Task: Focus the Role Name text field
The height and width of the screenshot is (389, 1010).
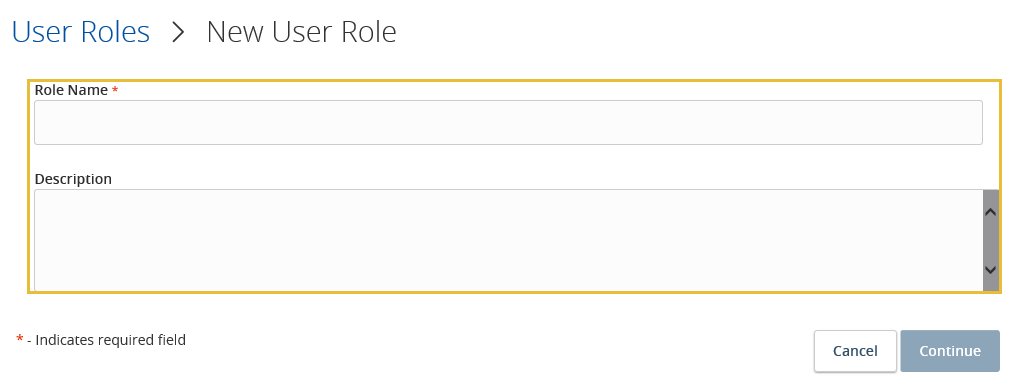Action: point(508,122)
